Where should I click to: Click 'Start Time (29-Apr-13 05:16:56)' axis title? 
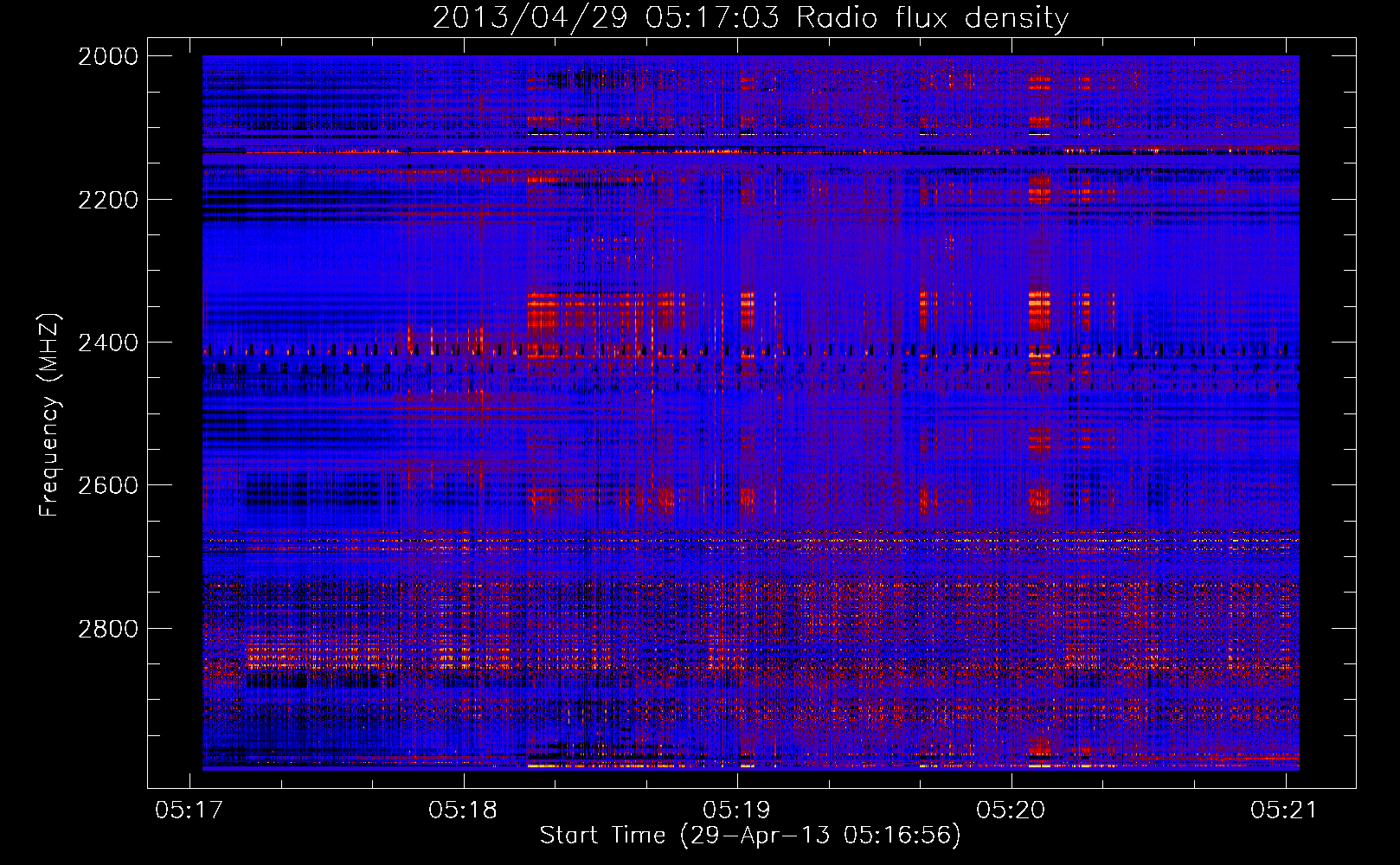(x=750, y=836)
